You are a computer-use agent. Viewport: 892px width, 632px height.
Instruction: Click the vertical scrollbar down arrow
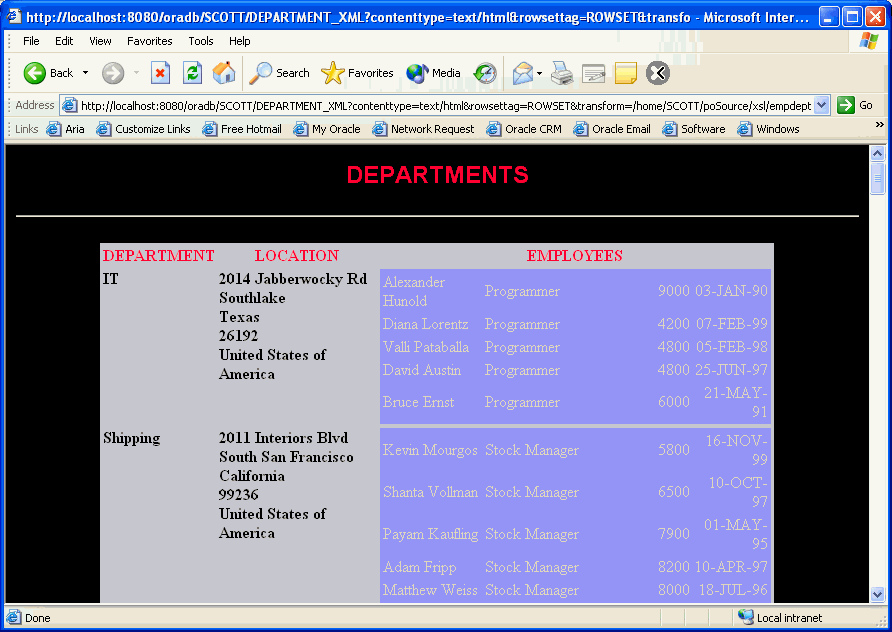click(878, 594)
